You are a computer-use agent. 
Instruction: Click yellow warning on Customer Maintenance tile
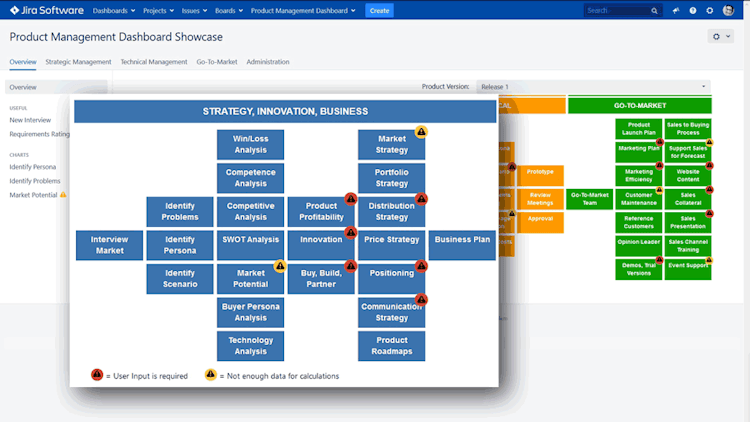click(x=660, y=189)
